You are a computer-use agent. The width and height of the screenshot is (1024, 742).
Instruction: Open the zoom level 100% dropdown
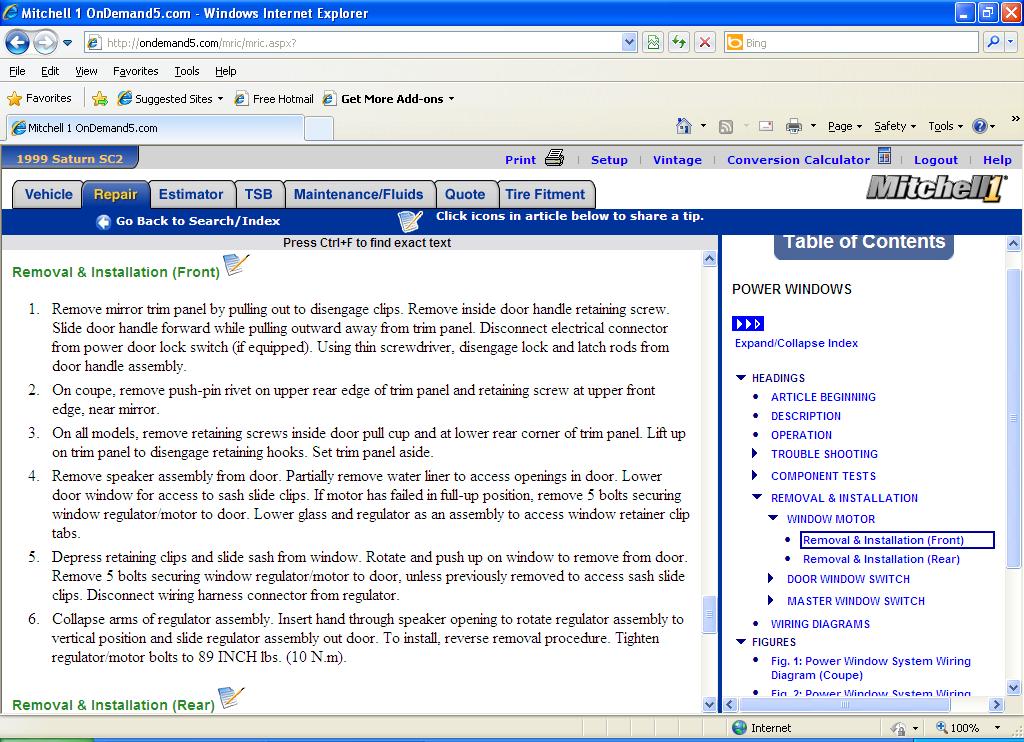[x=997, y=728]
